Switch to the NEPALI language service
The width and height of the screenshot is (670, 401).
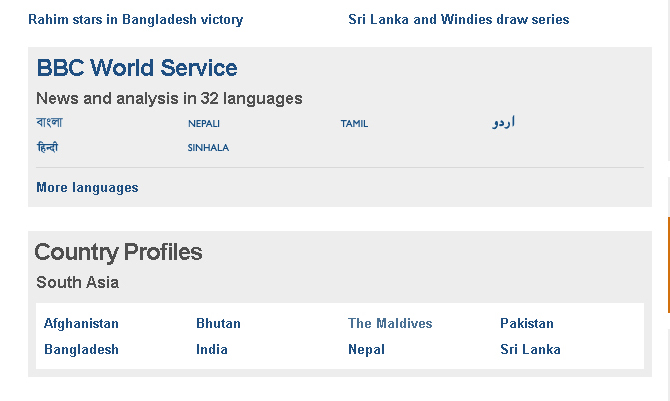204,124
